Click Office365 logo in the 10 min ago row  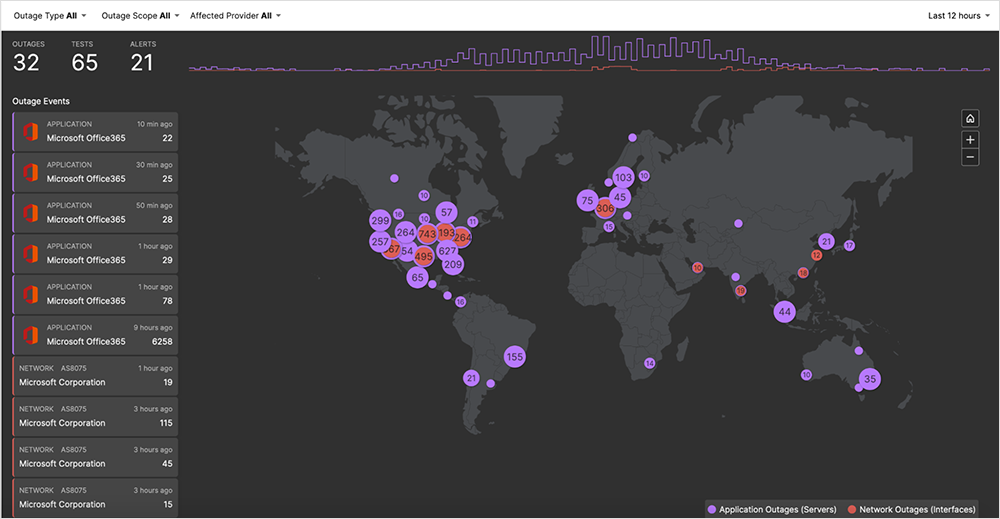31,131
